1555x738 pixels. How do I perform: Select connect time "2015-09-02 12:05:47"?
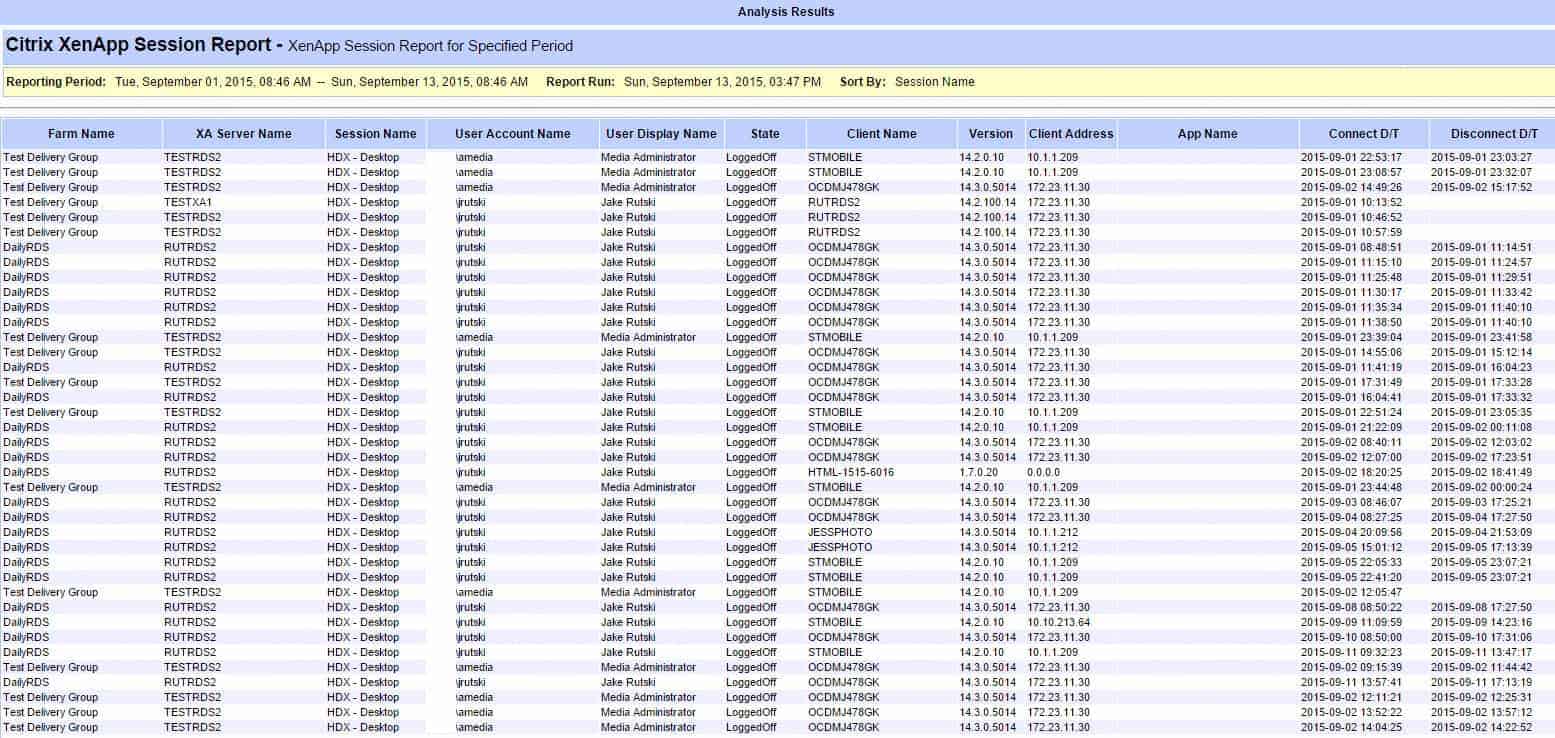[x=1351, y=592]
